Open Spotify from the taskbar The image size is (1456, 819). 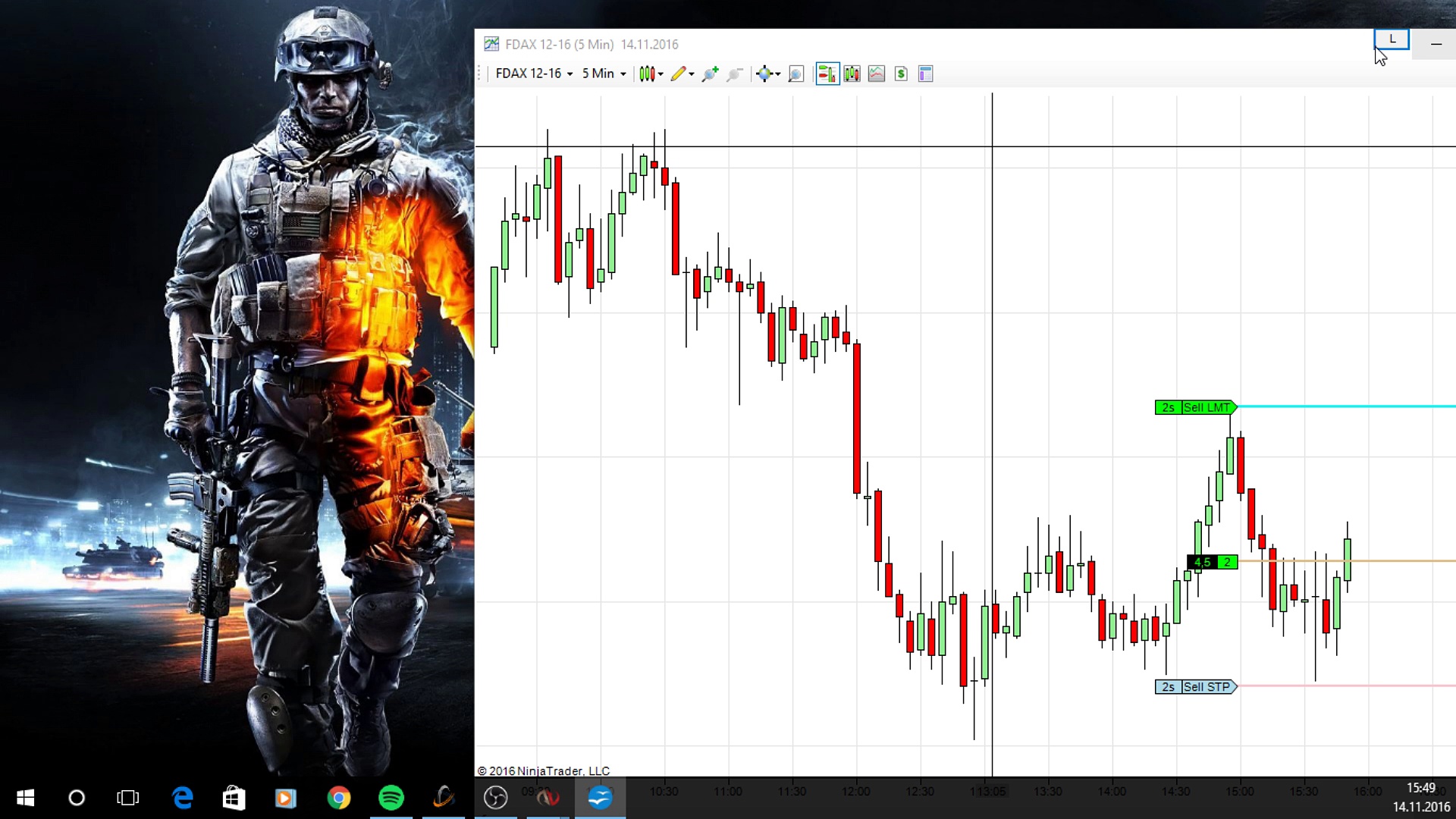[x=391, y=798]
